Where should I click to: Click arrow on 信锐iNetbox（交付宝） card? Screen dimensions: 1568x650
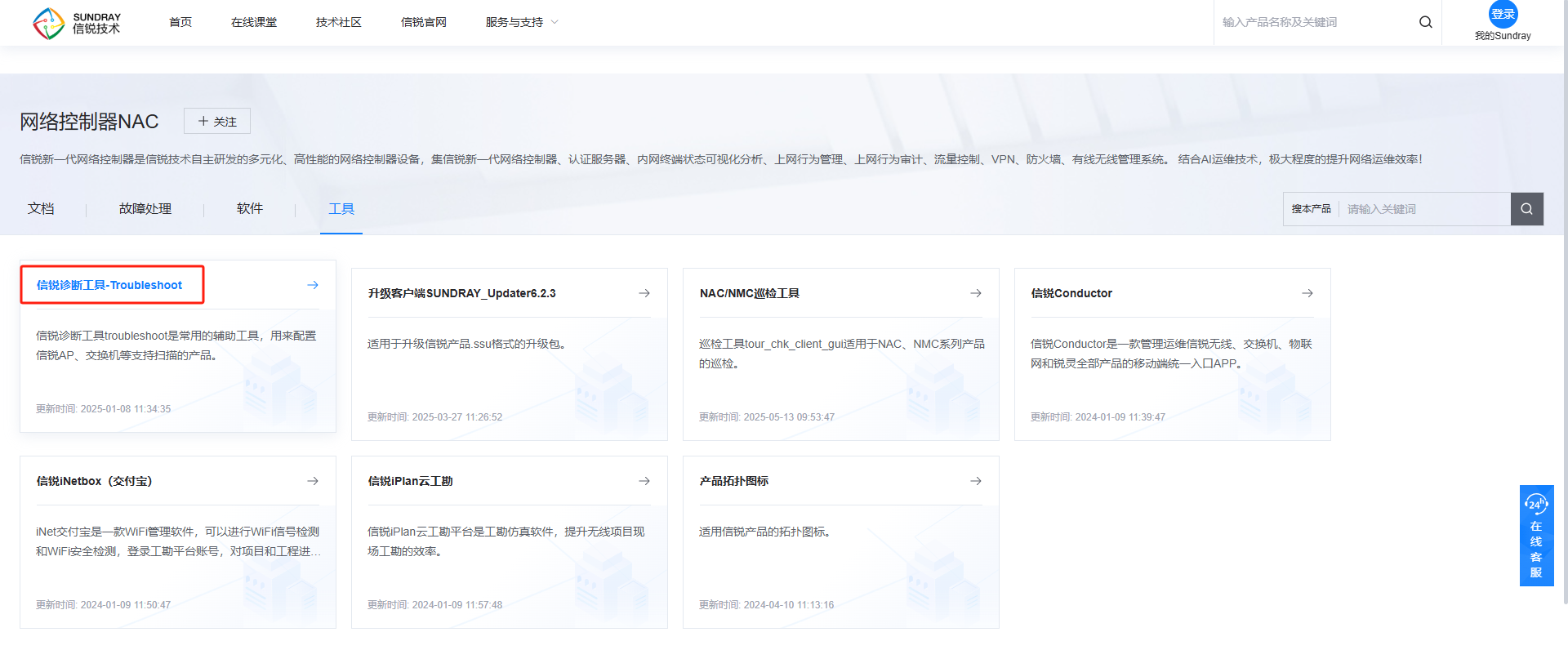(313, 481)
